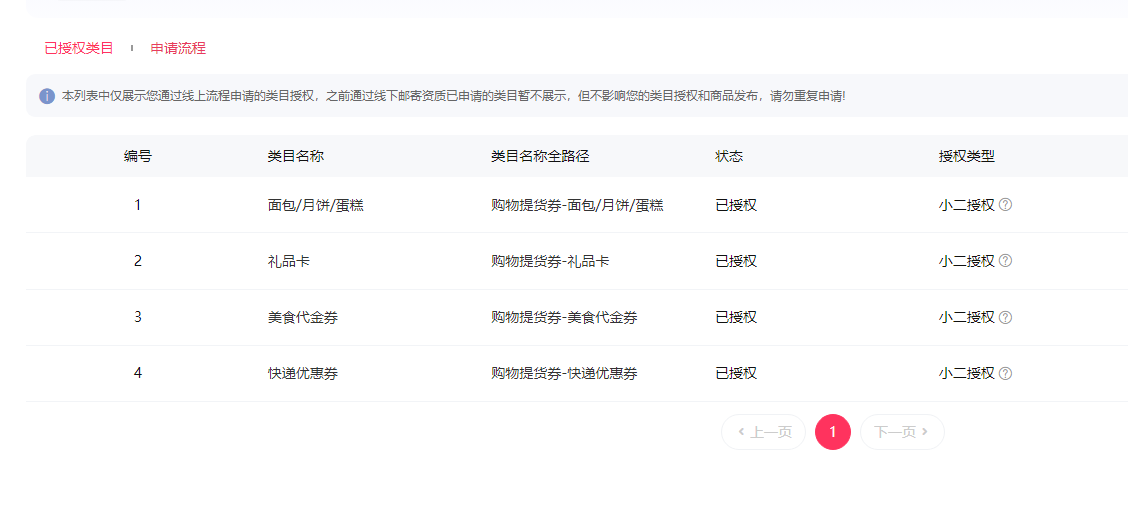The height and width of the screenshot is (532, 1128).
Task: Go to previous page with 上一页
Action: click(x=763, y=432)
